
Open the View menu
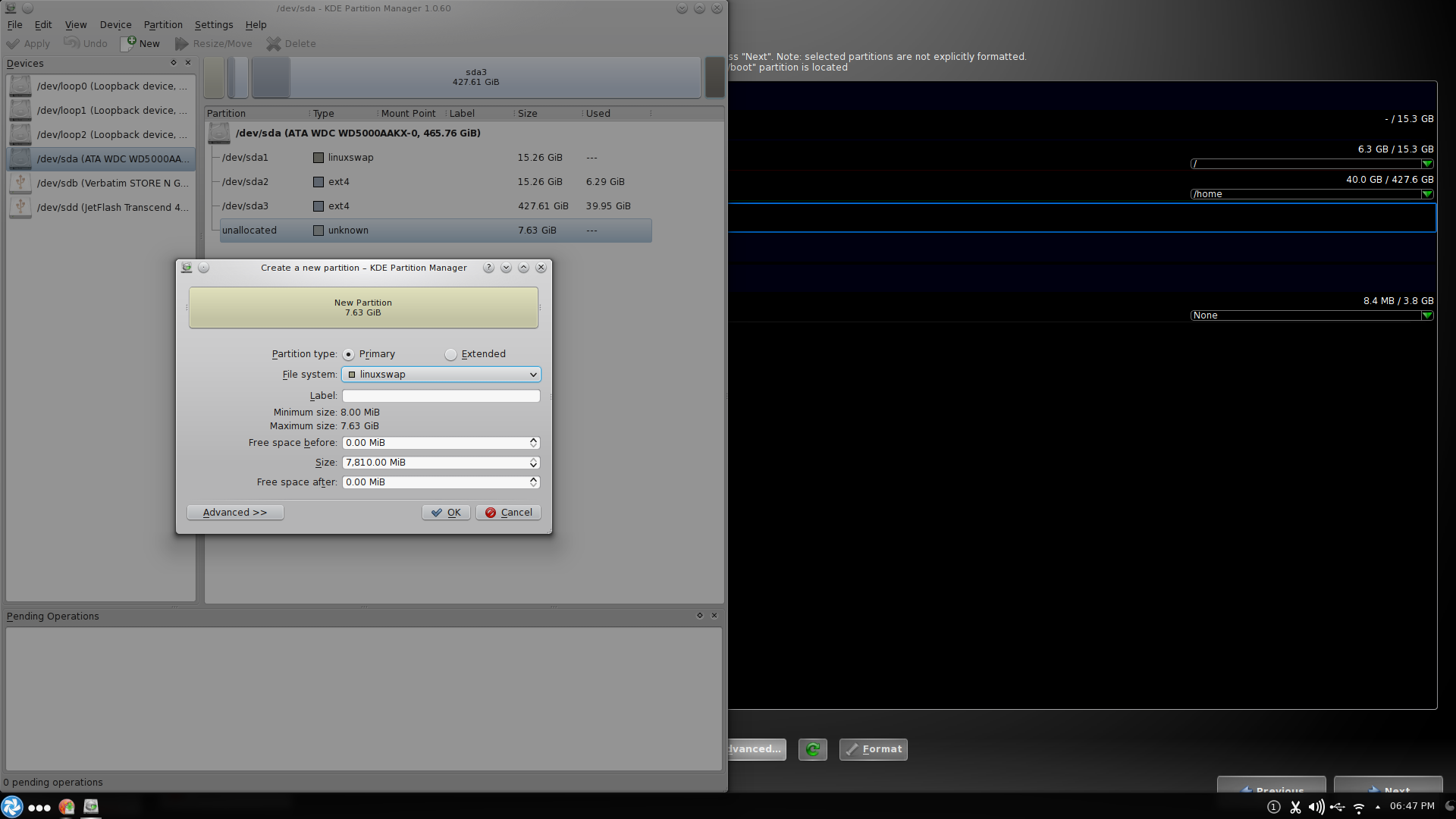tap(76, 25)
